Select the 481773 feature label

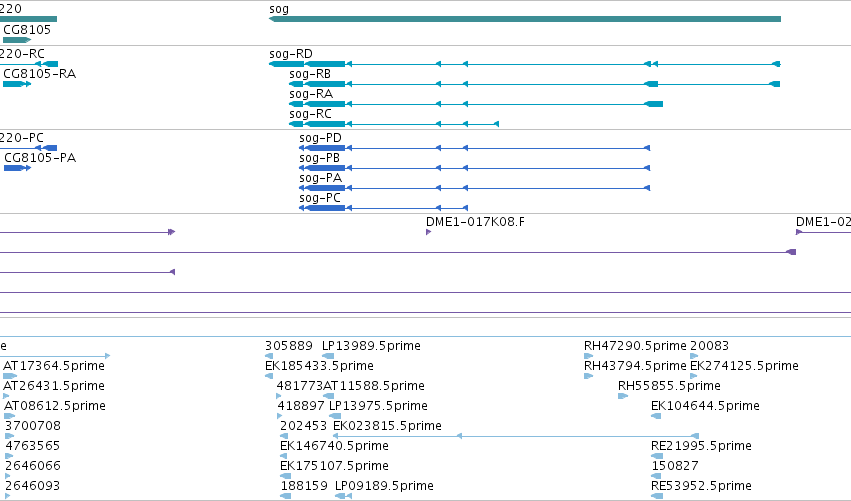[x=300, y=386]
